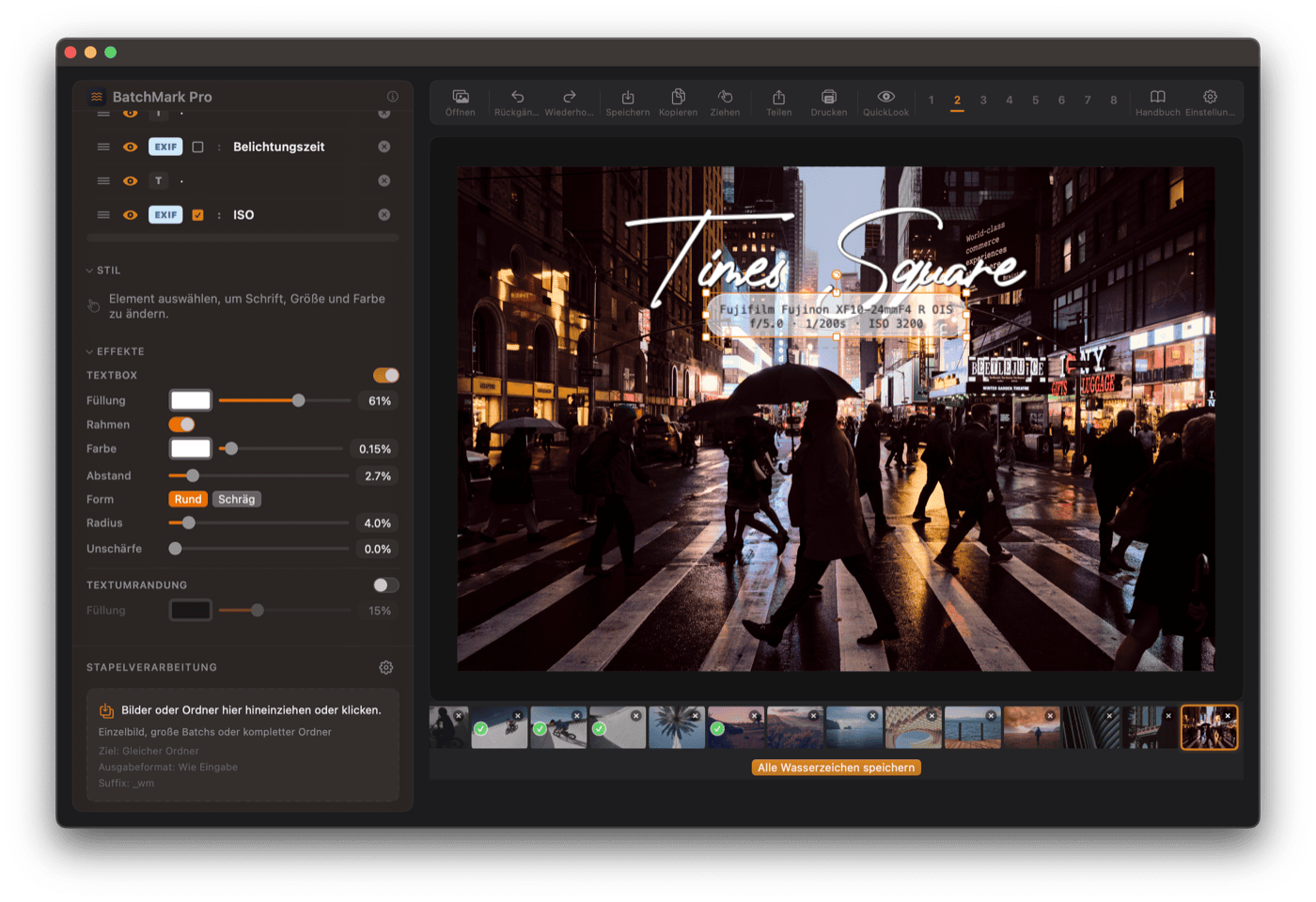1316x902 pixels.
Task: Select the Schräg form option
Action: coord(236,499)
